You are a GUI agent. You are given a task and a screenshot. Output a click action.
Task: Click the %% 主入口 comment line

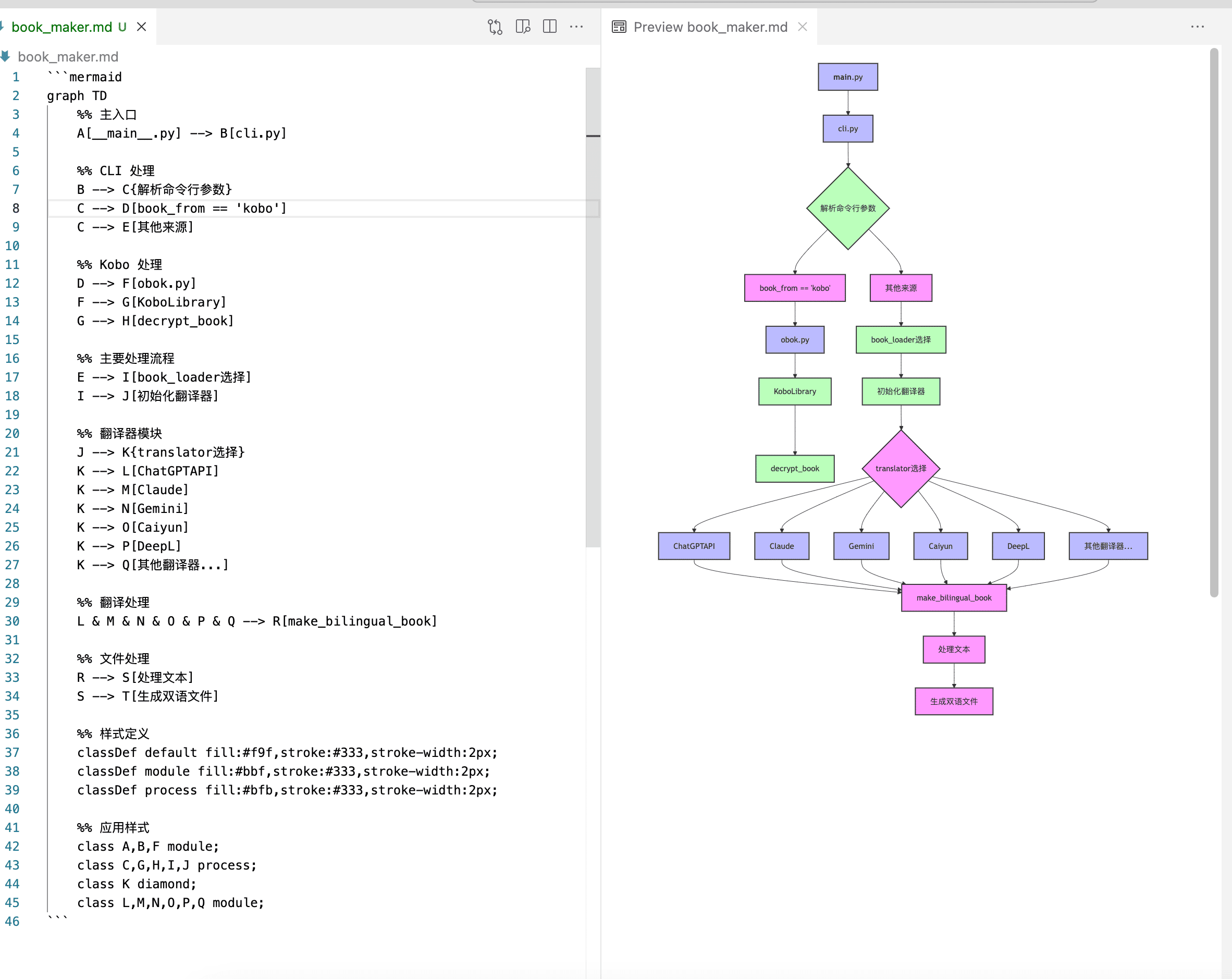[107, 114]
